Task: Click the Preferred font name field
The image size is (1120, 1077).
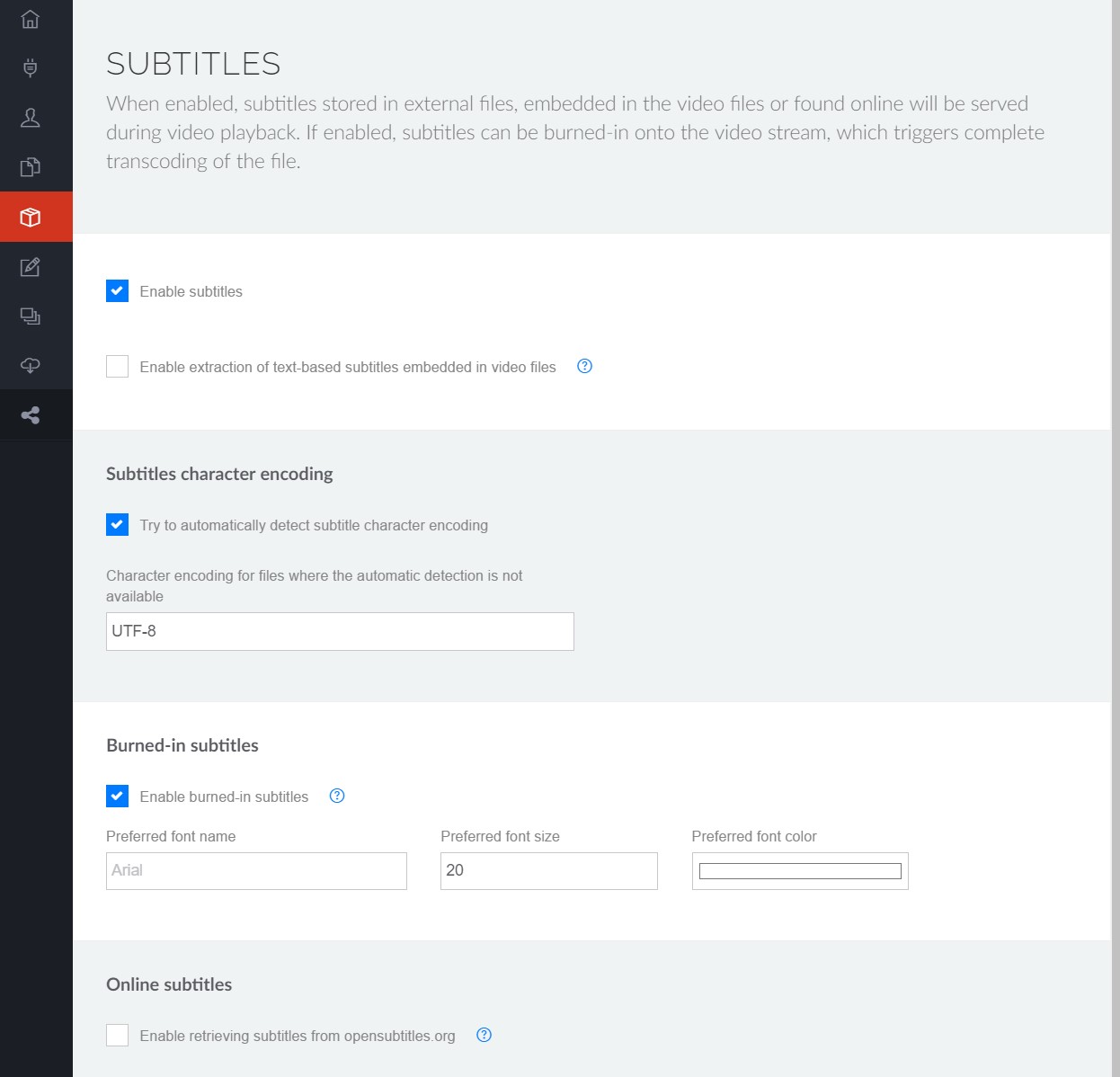Action: (x=256, y=871)
